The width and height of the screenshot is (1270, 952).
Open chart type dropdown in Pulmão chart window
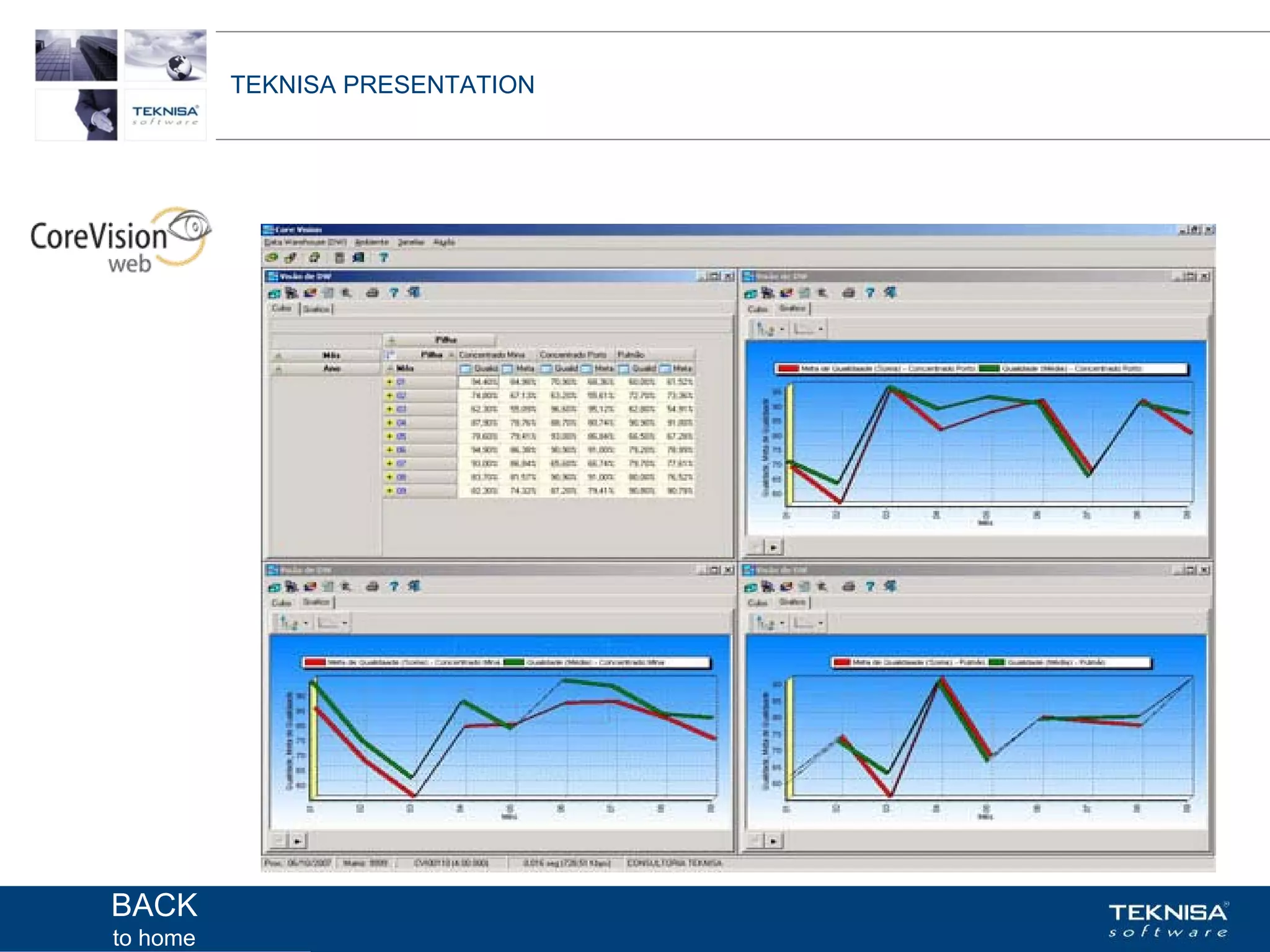(782, 623)
